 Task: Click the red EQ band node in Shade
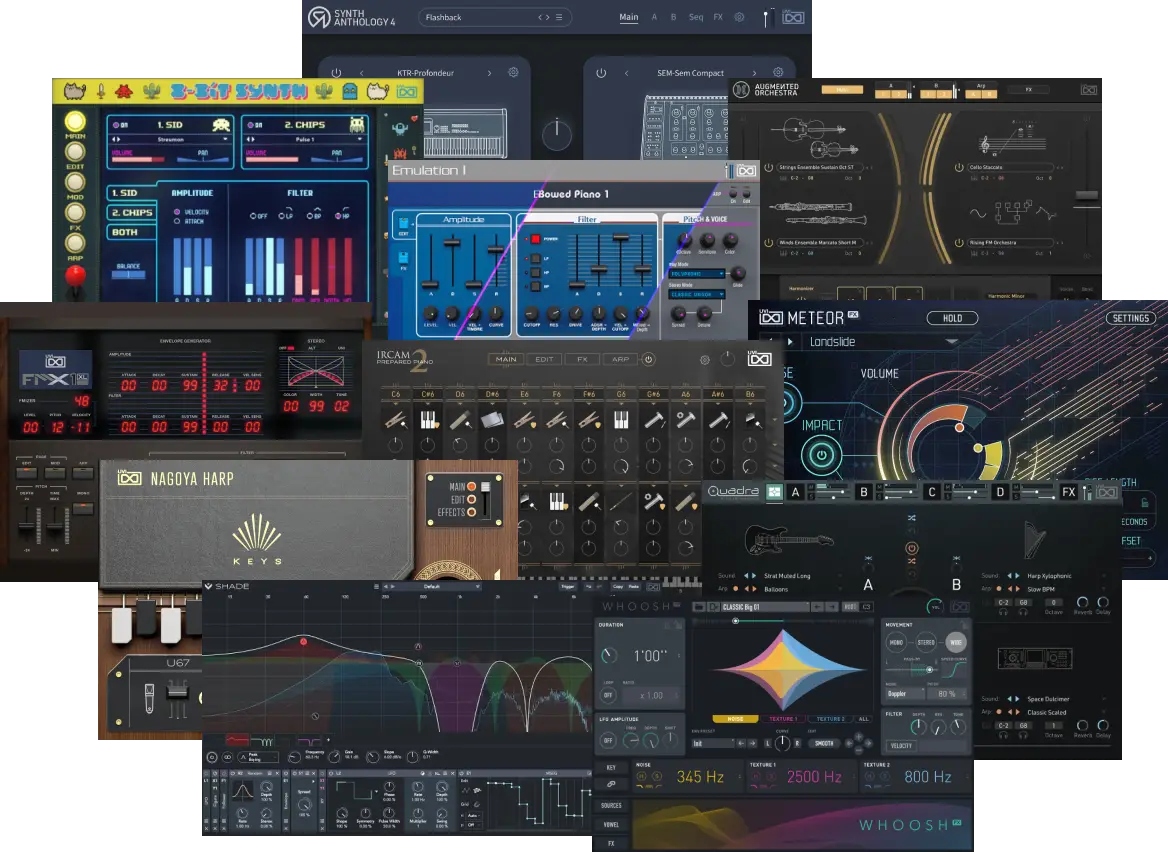pos(303,641)
